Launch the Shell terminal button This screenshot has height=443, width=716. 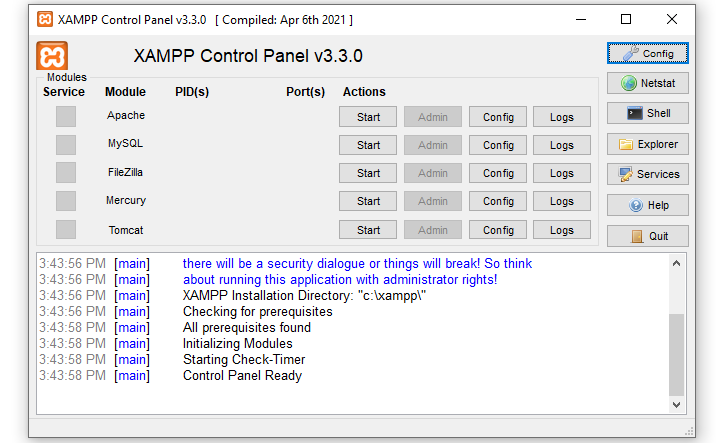click(648, 113)
